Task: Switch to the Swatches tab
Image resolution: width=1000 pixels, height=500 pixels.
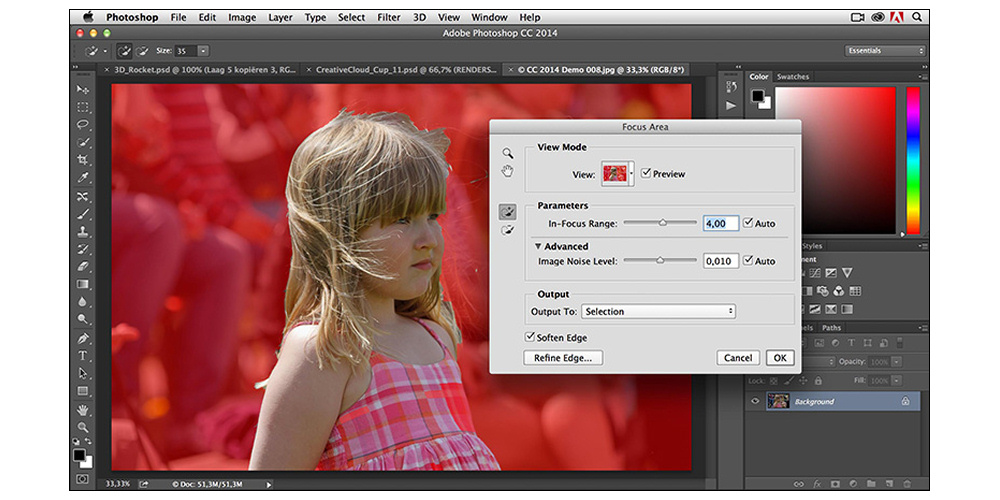Action: (793, 77)
